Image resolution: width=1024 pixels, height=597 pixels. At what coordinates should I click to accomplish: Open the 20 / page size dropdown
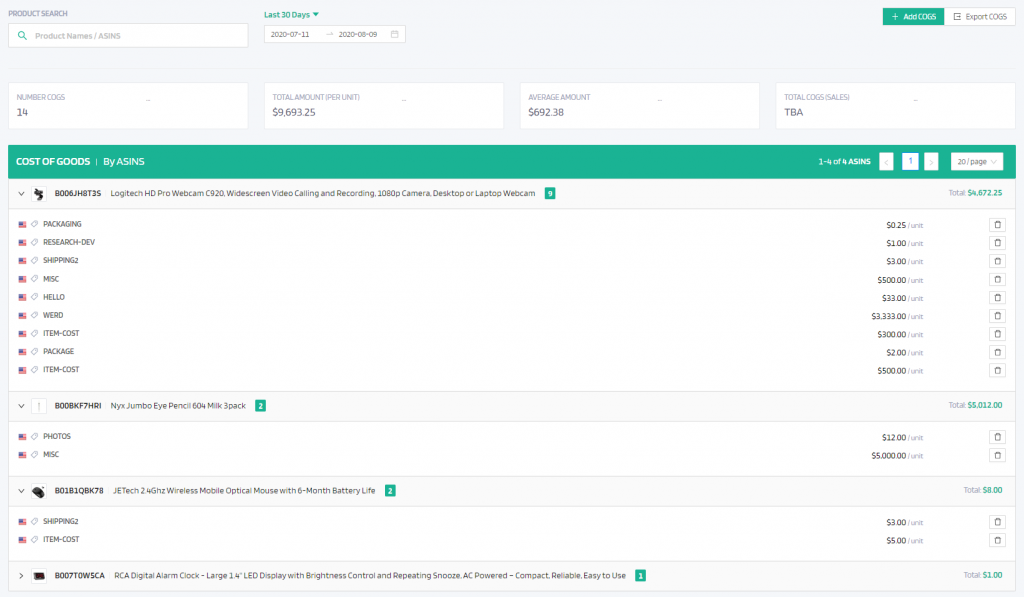[976, 162]
